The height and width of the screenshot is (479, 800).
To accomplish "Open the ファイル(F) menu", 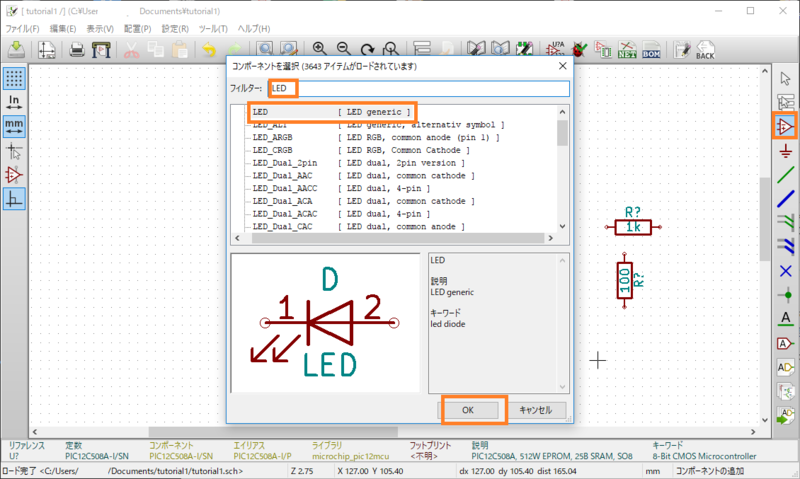I will tap(22, 29).
